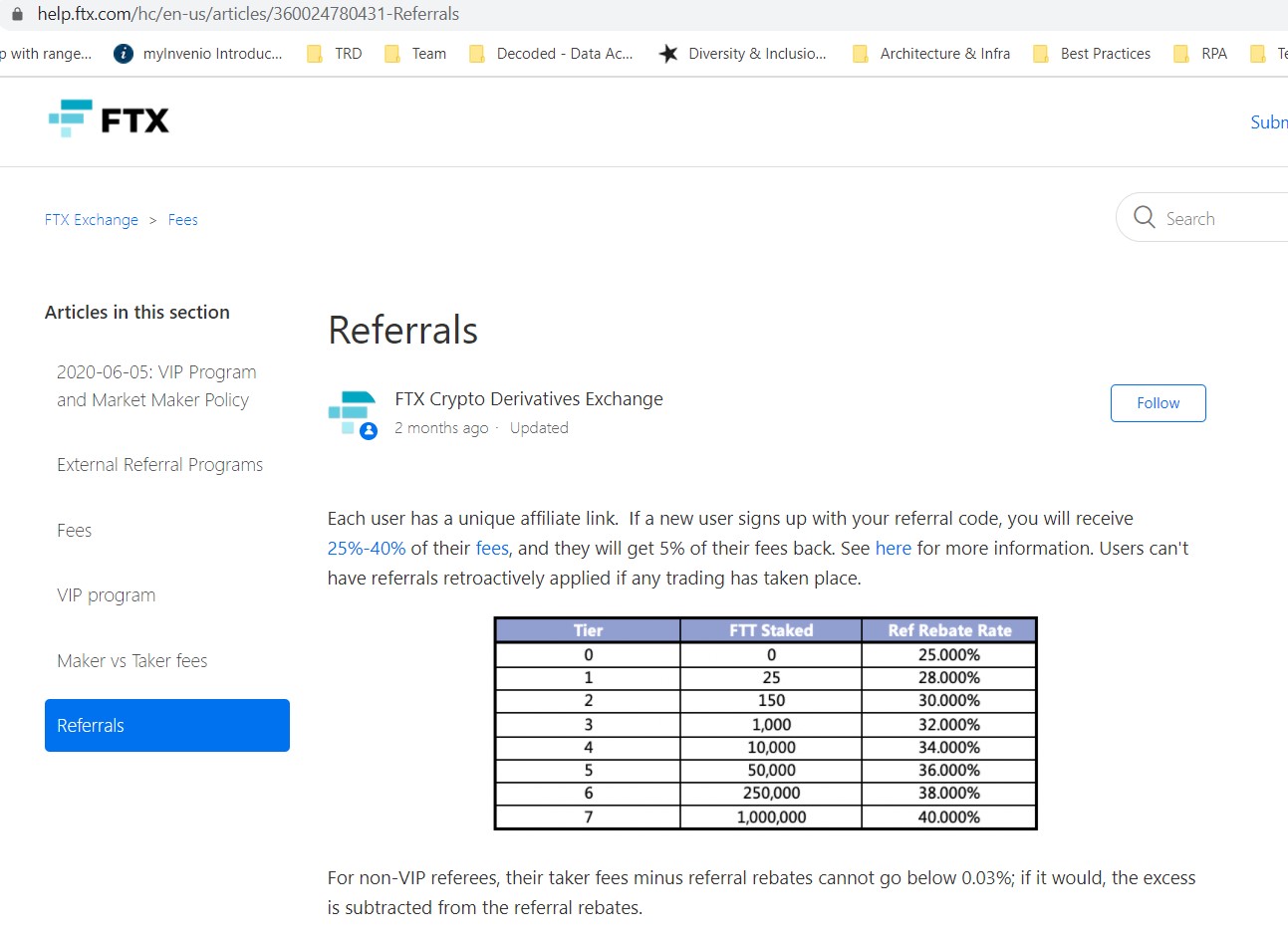Click the 'here' link for more information
1288x939 pixels.
(x=894, y=549)
